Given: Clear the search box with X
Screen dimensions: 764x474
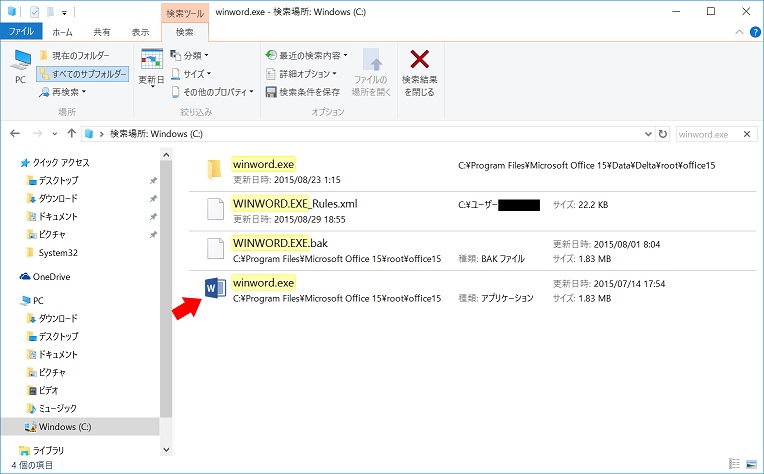Looking at the screenshot, I should click(747, 134).
